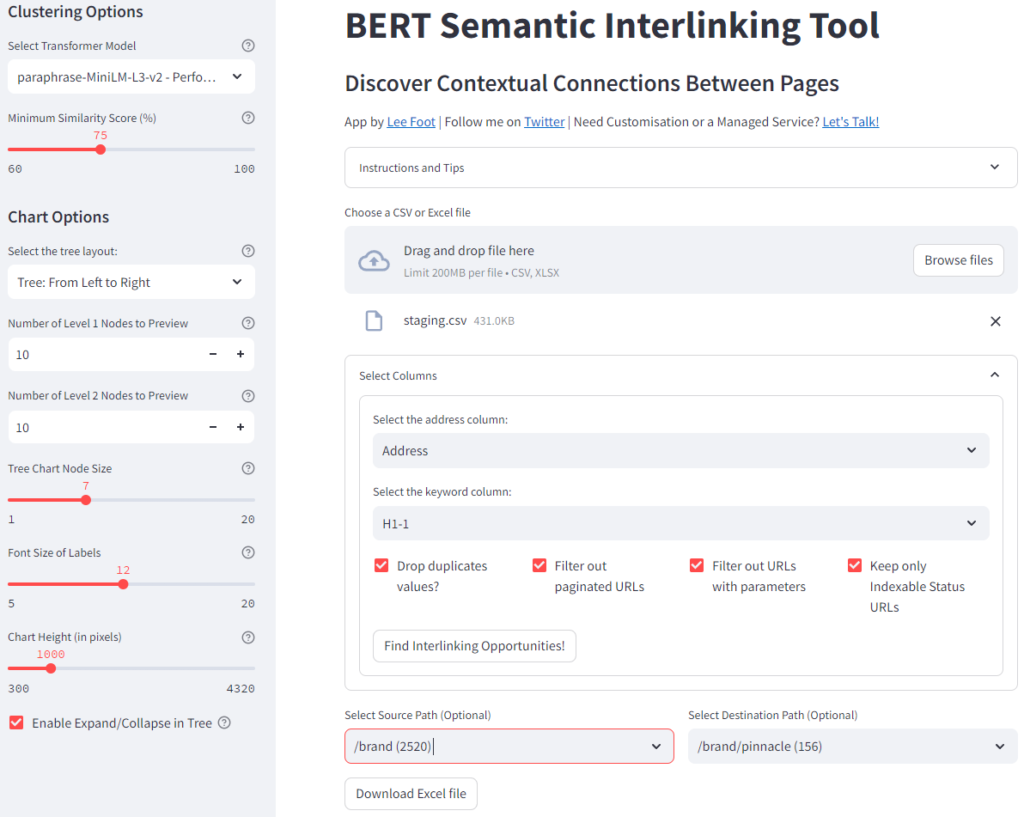Click the drag and drop file area
Screen dimensions: 1024x817
click(x=680, y=260)
